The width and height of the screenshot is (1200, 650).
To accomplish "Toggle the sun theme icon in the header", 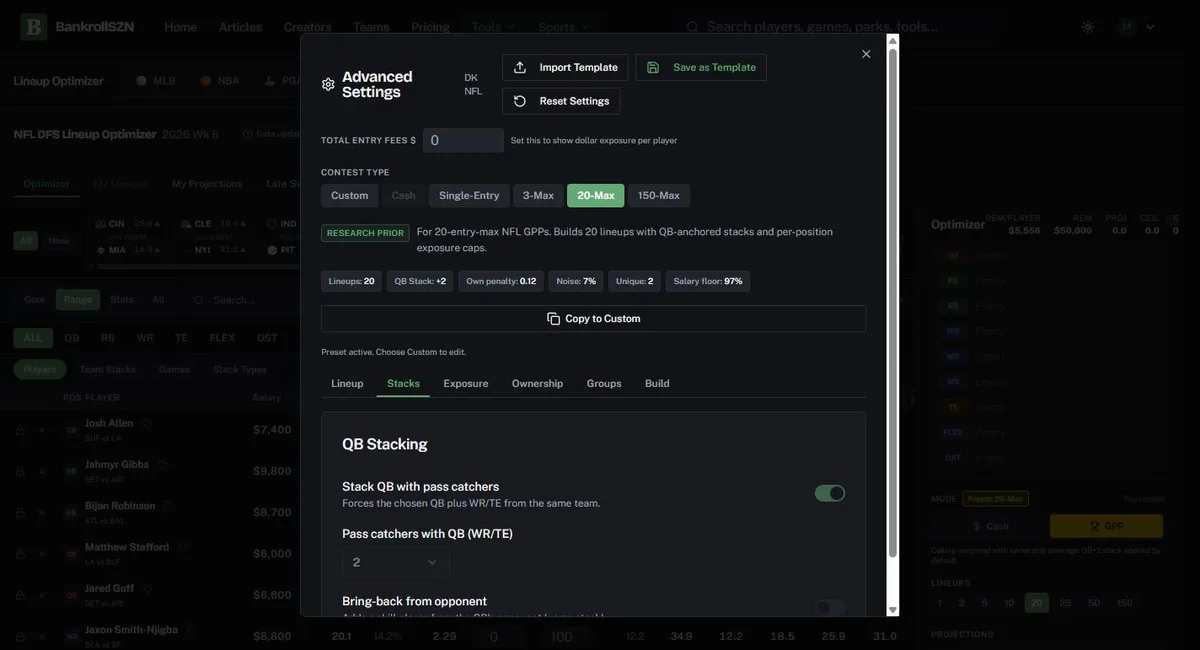I will (x=1088, y=27).
